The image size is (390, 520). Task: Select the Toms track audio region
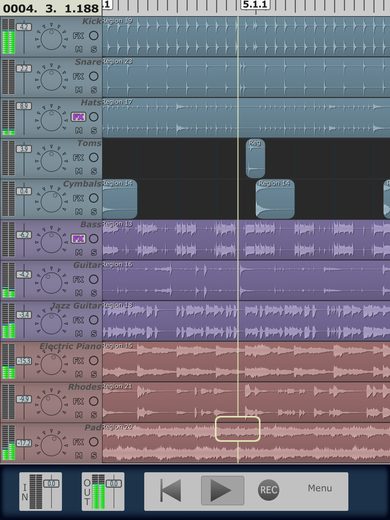(255, 158)
